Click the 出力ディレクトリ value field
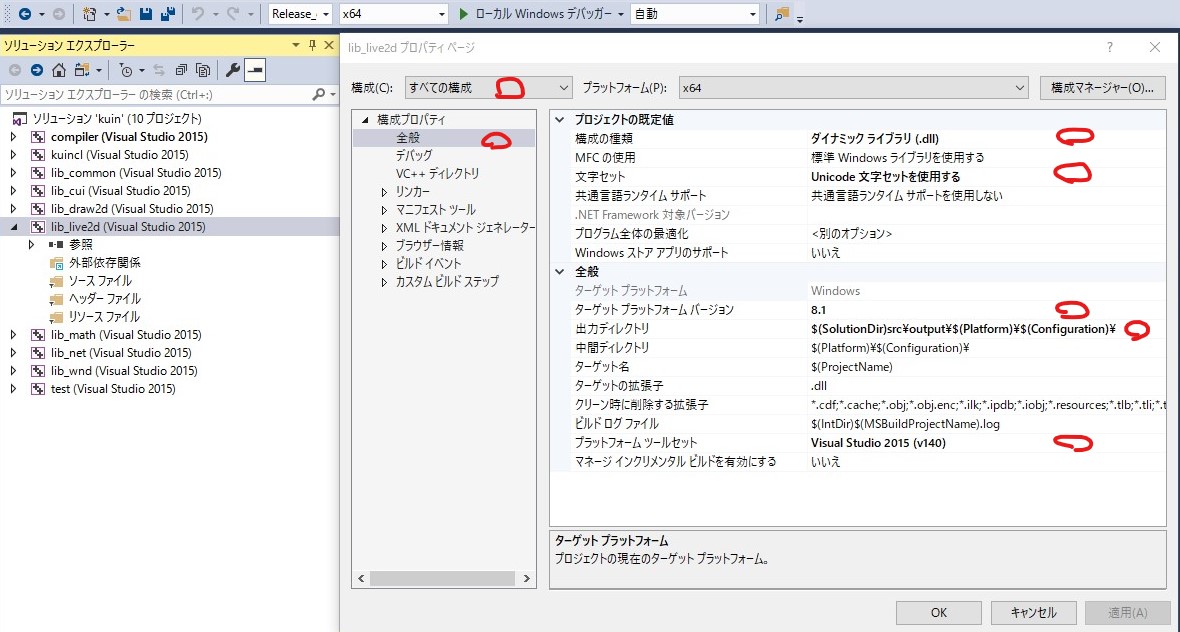The height and width of the screenshot is (632, 1180). pyautogui.click(x=962, y=329)
